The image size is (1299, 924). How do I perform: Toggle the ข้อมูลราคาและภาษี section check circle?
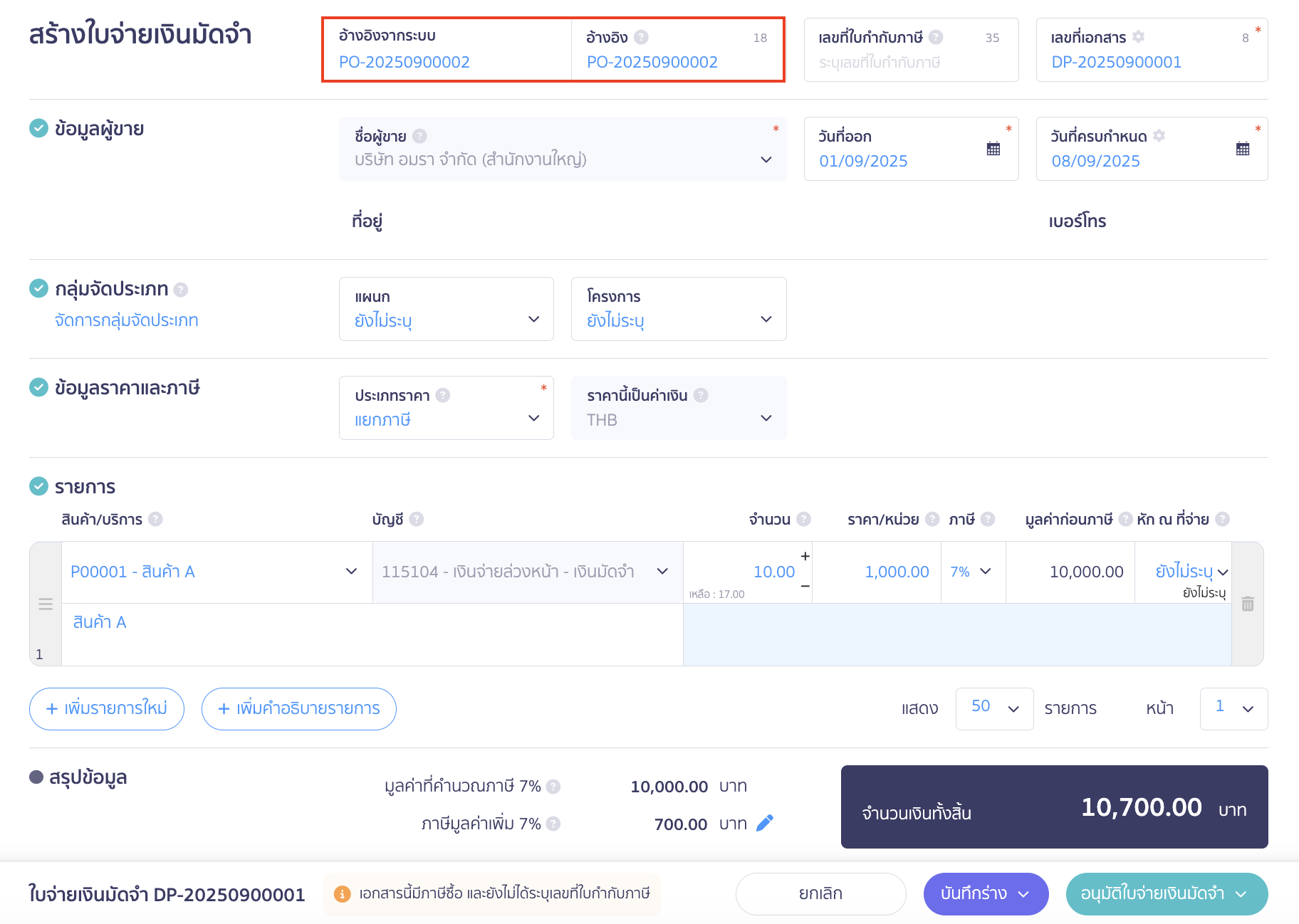[x=38, y=387]
